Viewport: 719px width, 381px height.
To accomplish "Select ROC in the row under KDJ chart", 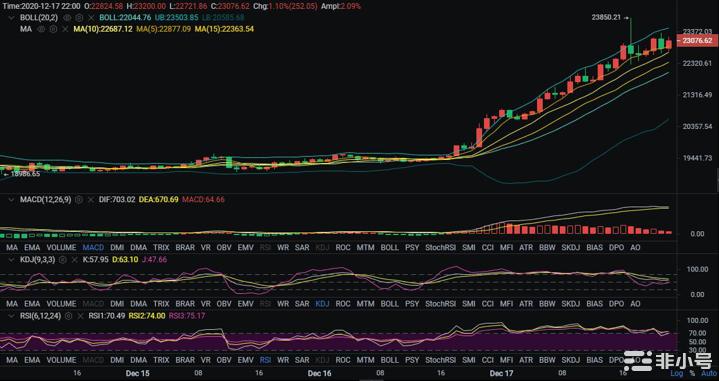I will 343,304.
